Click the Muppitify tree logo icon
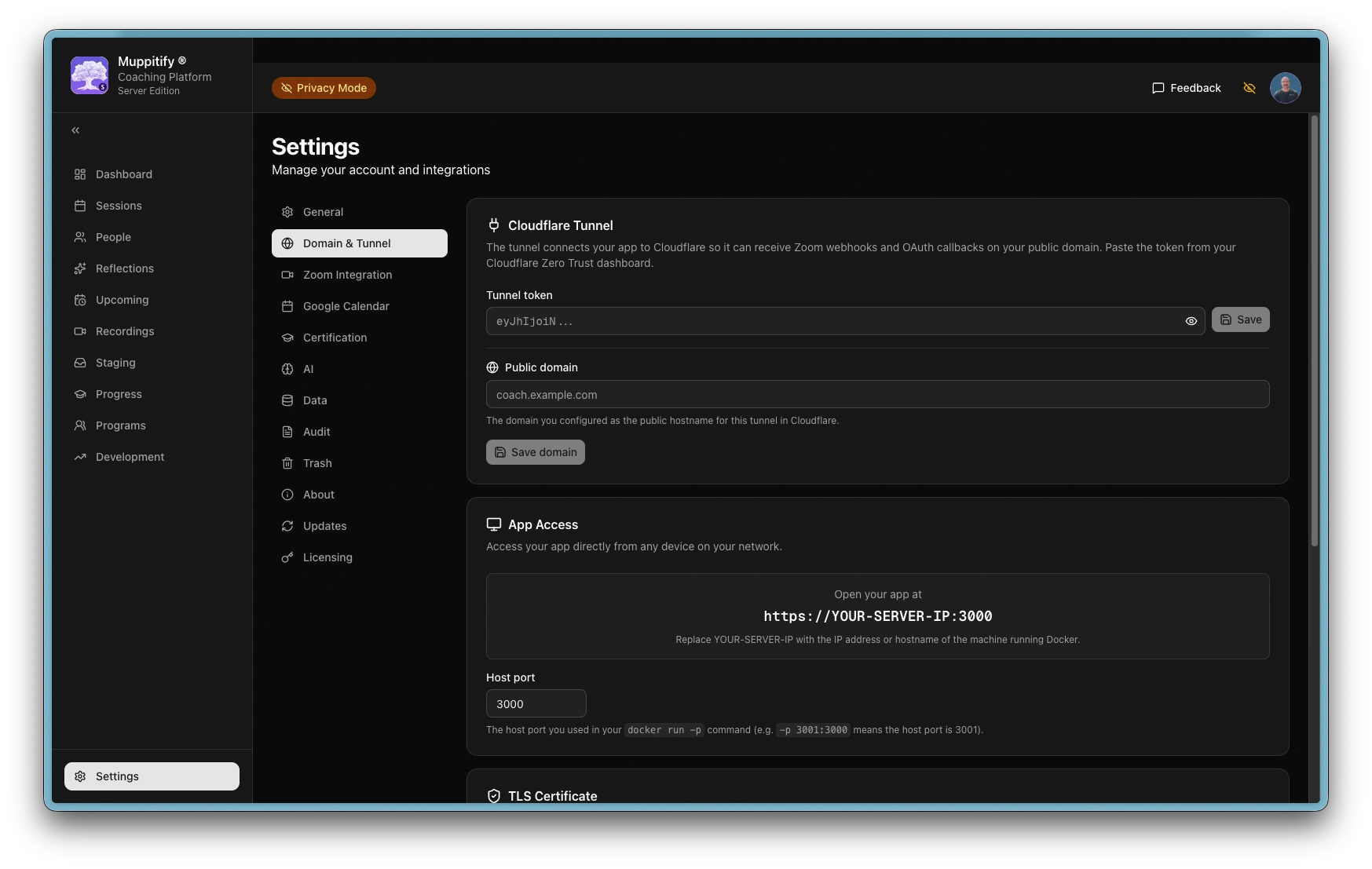The height and width of the screenshot is (869, 1372). click(90, 75)
